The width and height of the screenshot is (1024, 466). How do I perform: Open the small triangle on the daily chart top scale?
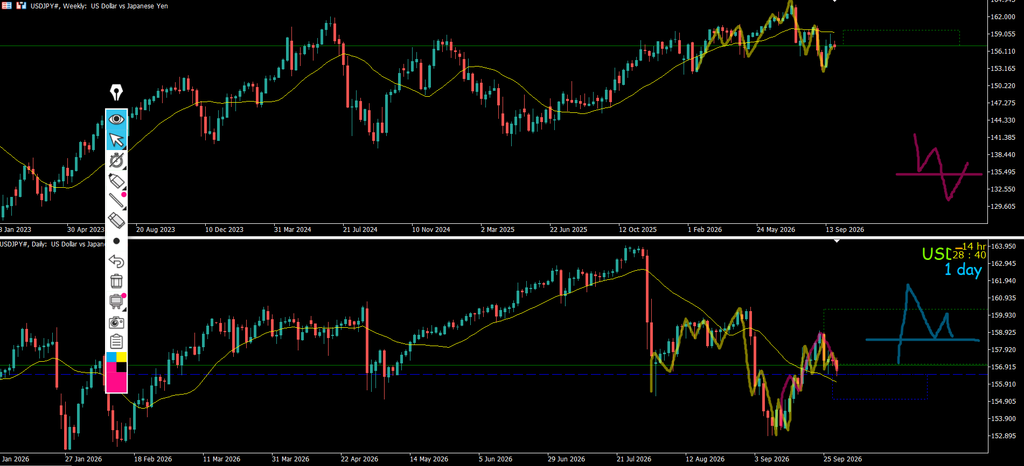[835, 241]
